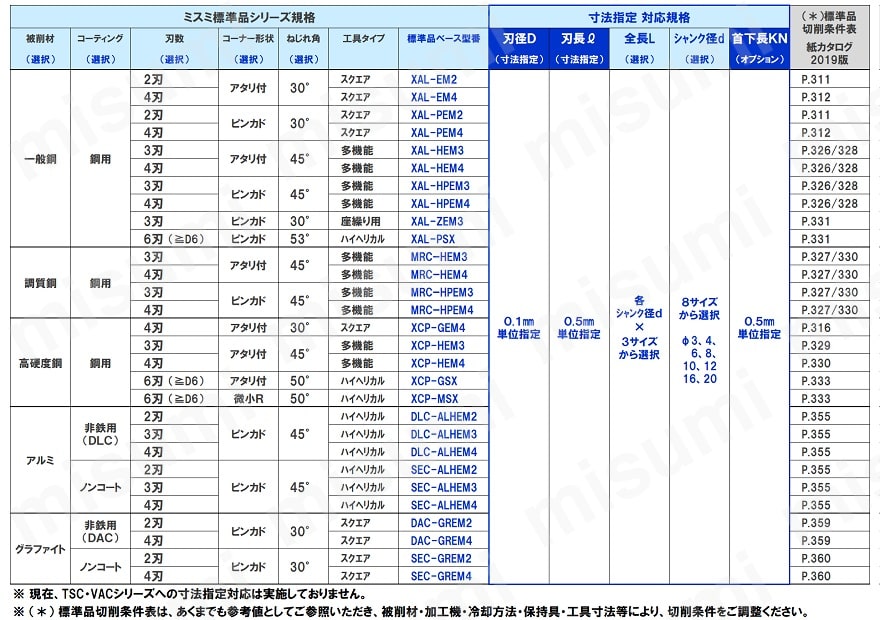
Task: Select DLC-ALHEM4 model cell
Action: tap(443, 453)
